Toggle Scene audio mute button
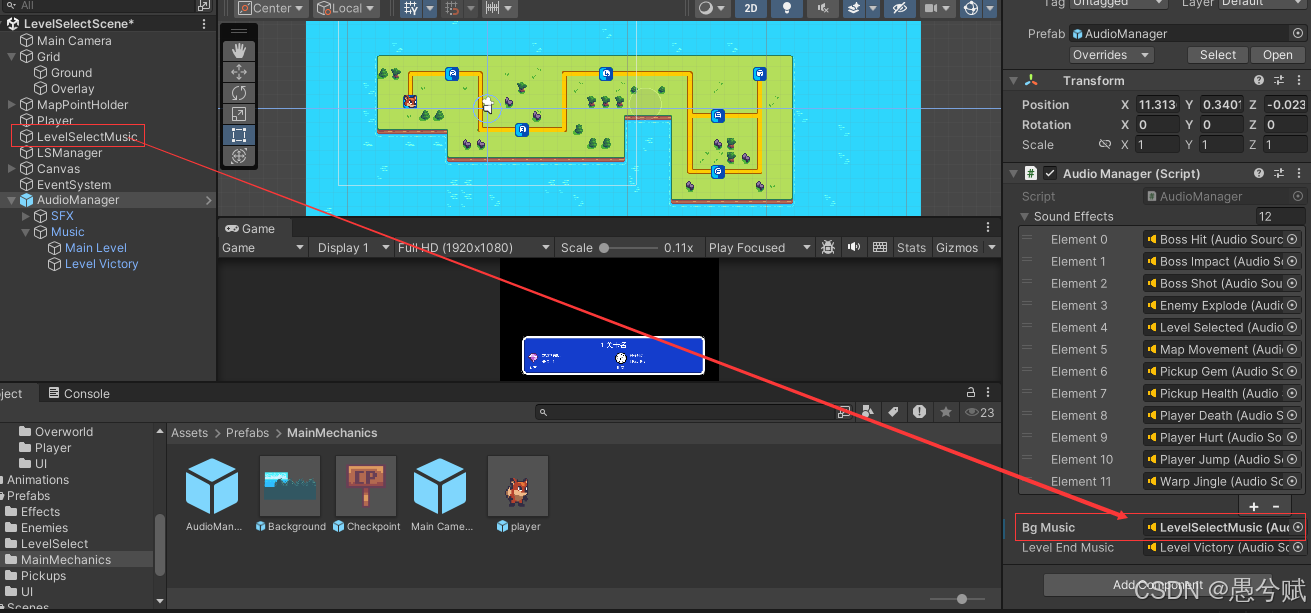The width and height of the screenshot is (1311, 613). pyautogui.click(x=822, y=8)
